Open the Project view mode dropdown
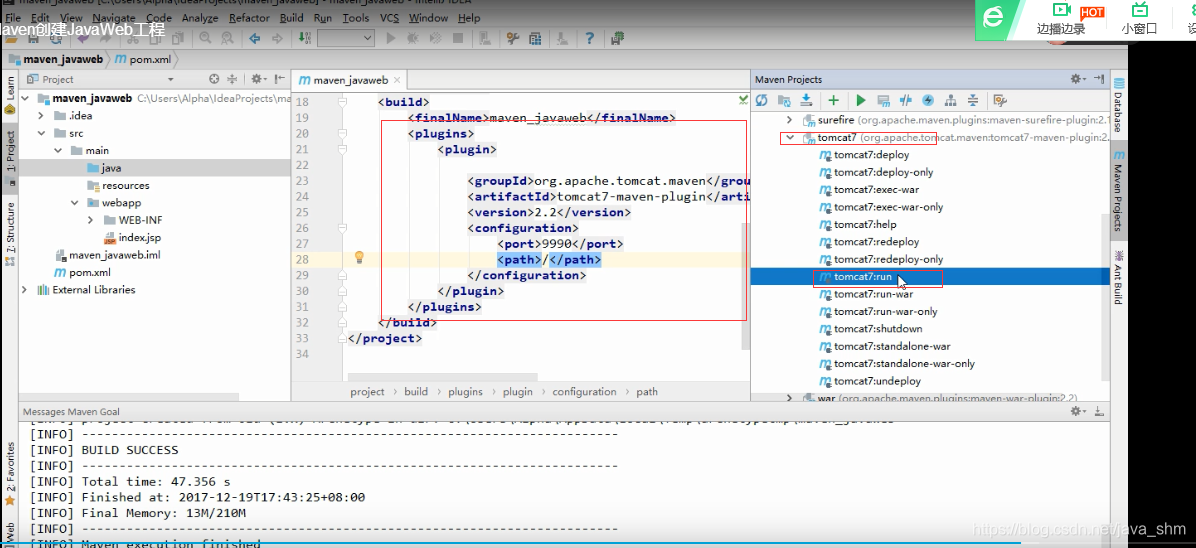Image resolution: width=1196 pixels, height=548 pixels. click(x=171, y=79)
